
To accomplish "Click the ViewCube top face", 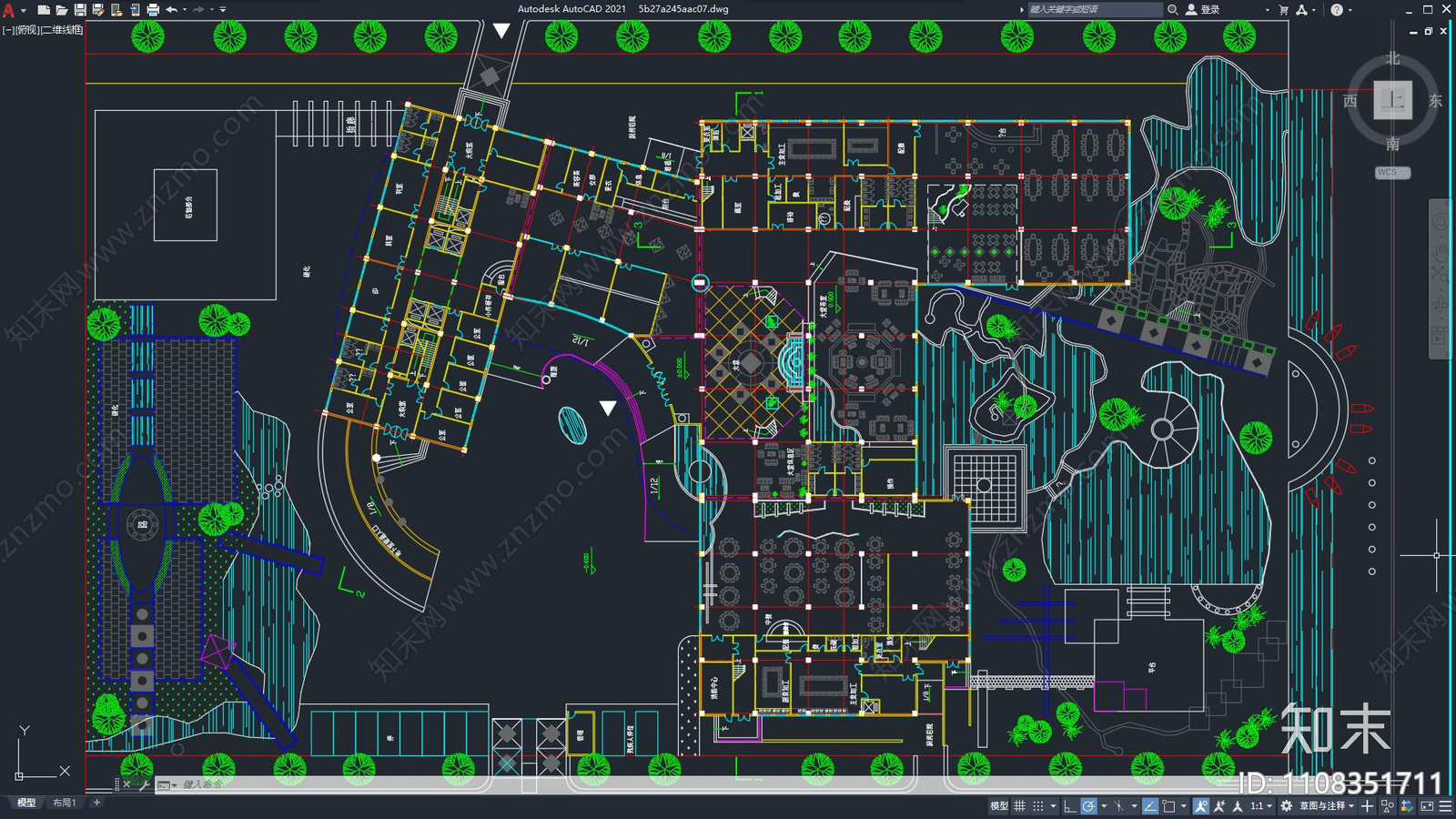I will tap(1392, 100).
